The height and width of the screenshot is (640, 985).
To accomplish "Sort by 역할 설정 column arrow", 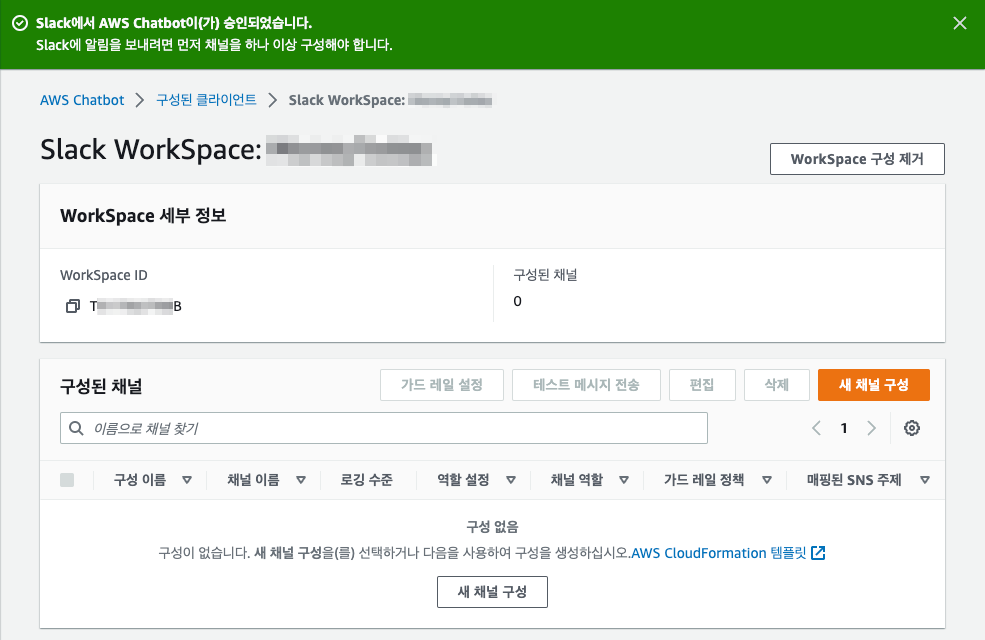I will point(511,480).
